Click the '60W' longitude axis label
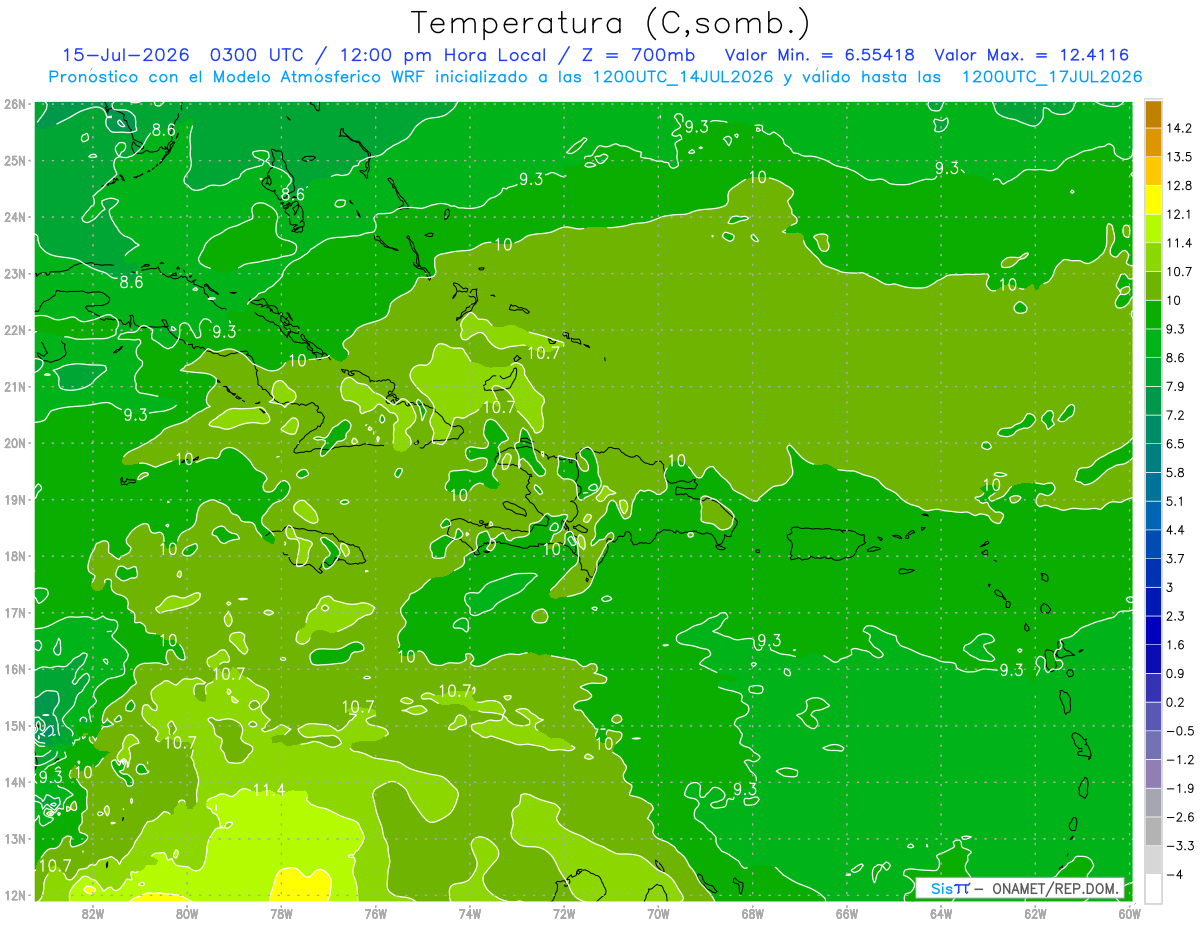Viewport: 1200px width, 927px height. click(1128, 912)
